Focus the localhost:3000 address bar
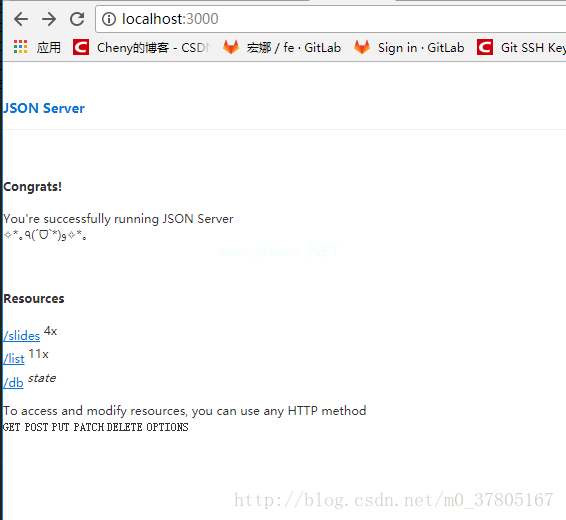Screen dimensions: 566x520 tap(330, 19)
